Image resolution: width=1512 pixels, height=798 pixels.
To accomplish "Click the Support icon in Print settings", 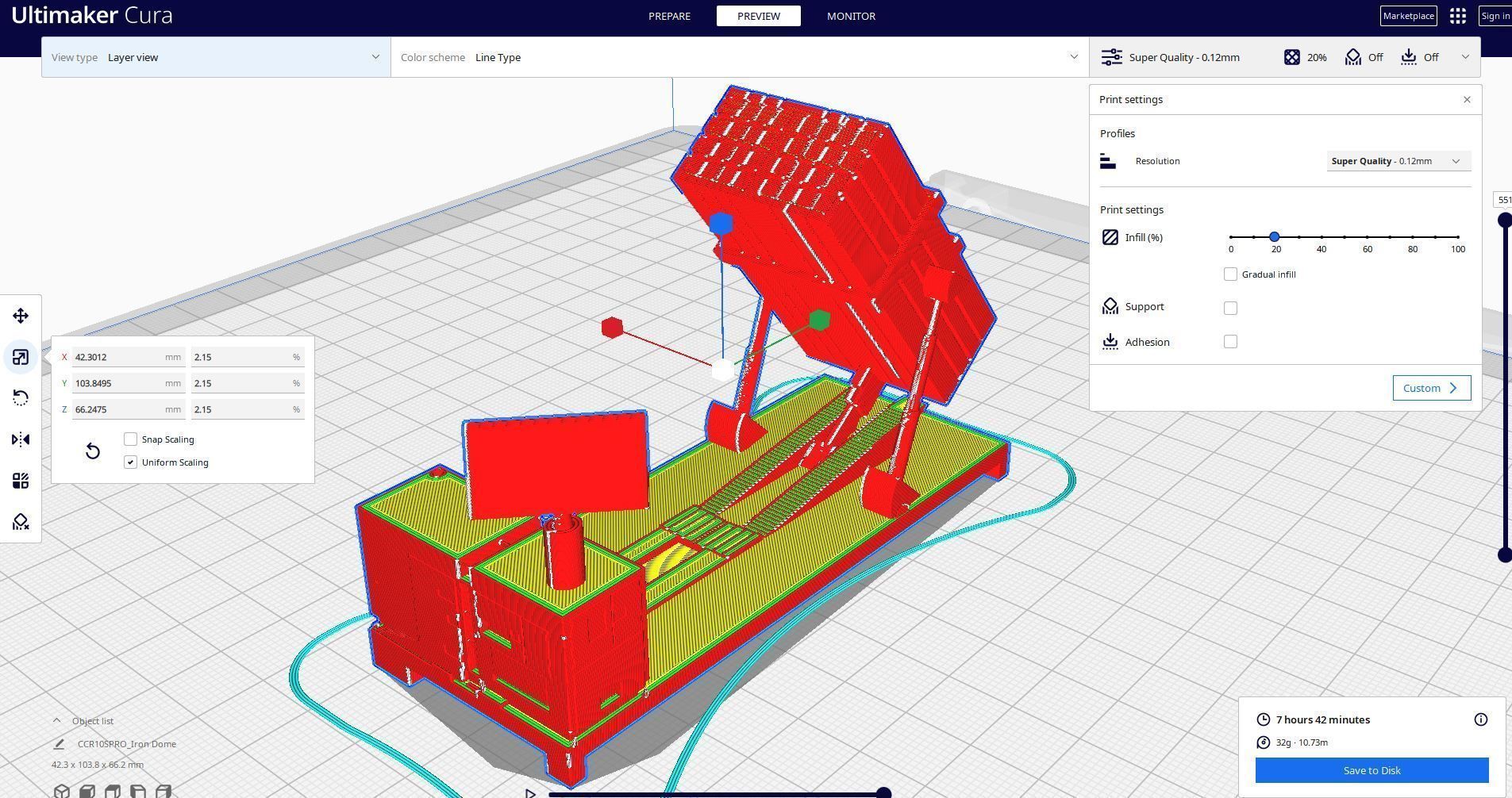I will (1110, 306).
